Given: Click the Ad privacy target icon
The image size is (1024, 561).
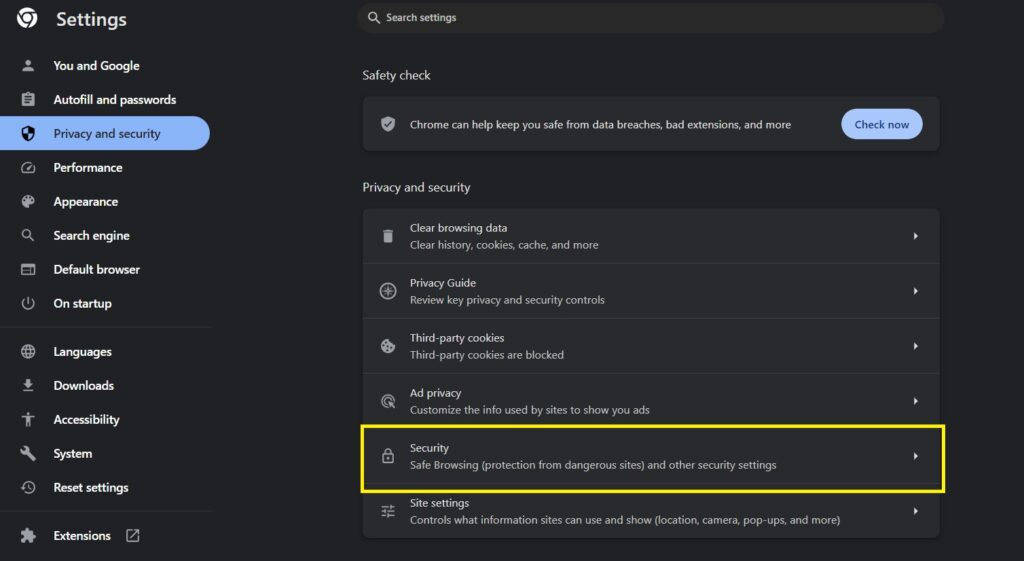Looking at the screenshot, I should tap(388, 401).
